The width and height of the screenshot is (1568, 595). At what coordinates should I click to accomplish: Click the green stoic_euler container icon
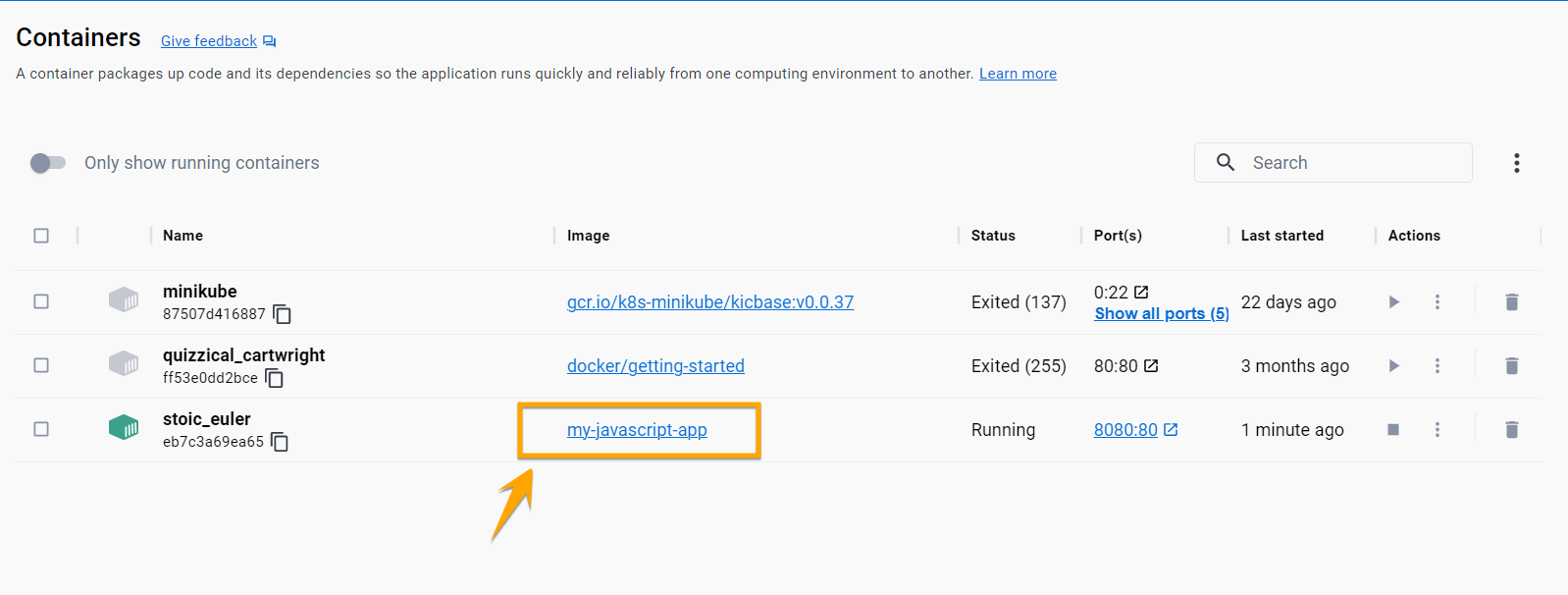(124, 428)
